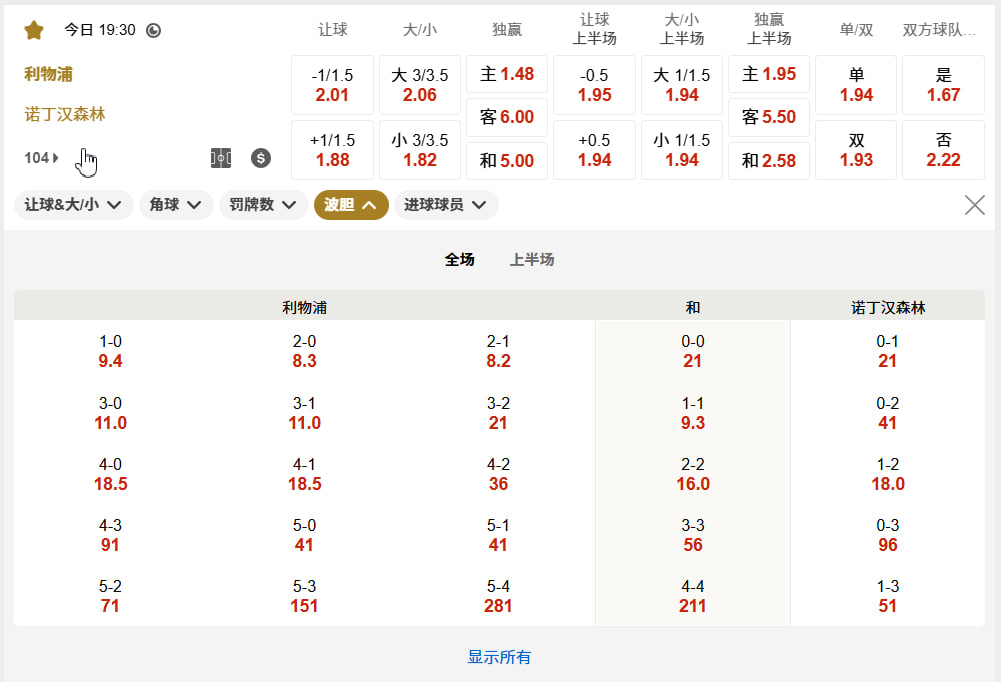Pick correct score 4-0
This screenshot has height=682, width=1001.
pos(110,474)
